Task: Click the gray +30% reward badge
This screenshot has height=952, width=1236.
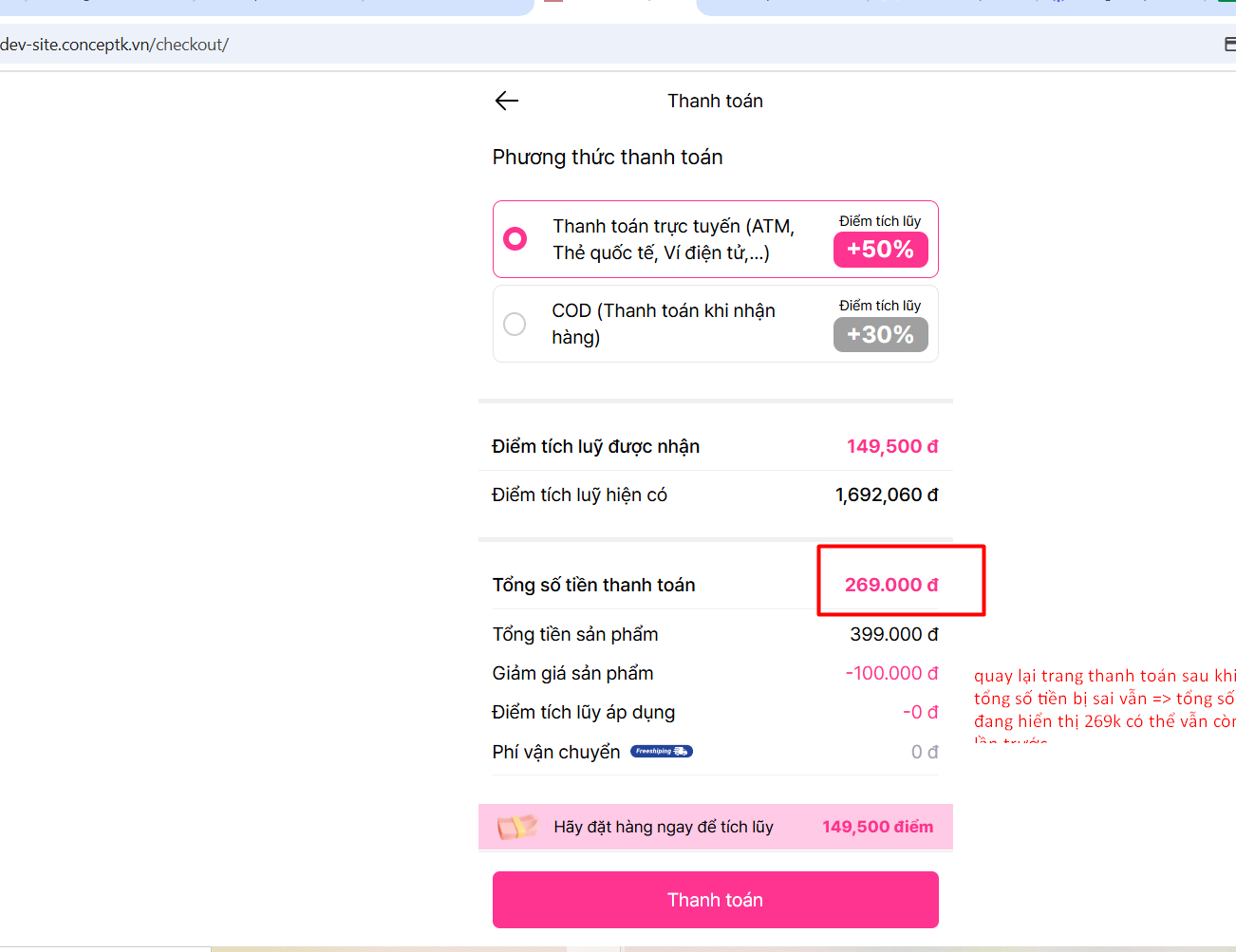Action: click(880, 335)
